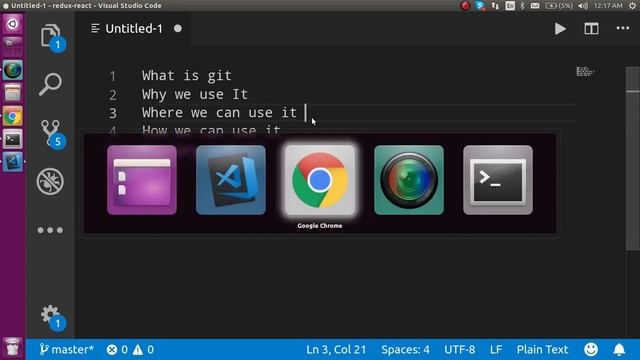This screenshot has width=640, height=360.
Task: Click line 2 text 'Why we use It'
Action: tap(195, 94)
